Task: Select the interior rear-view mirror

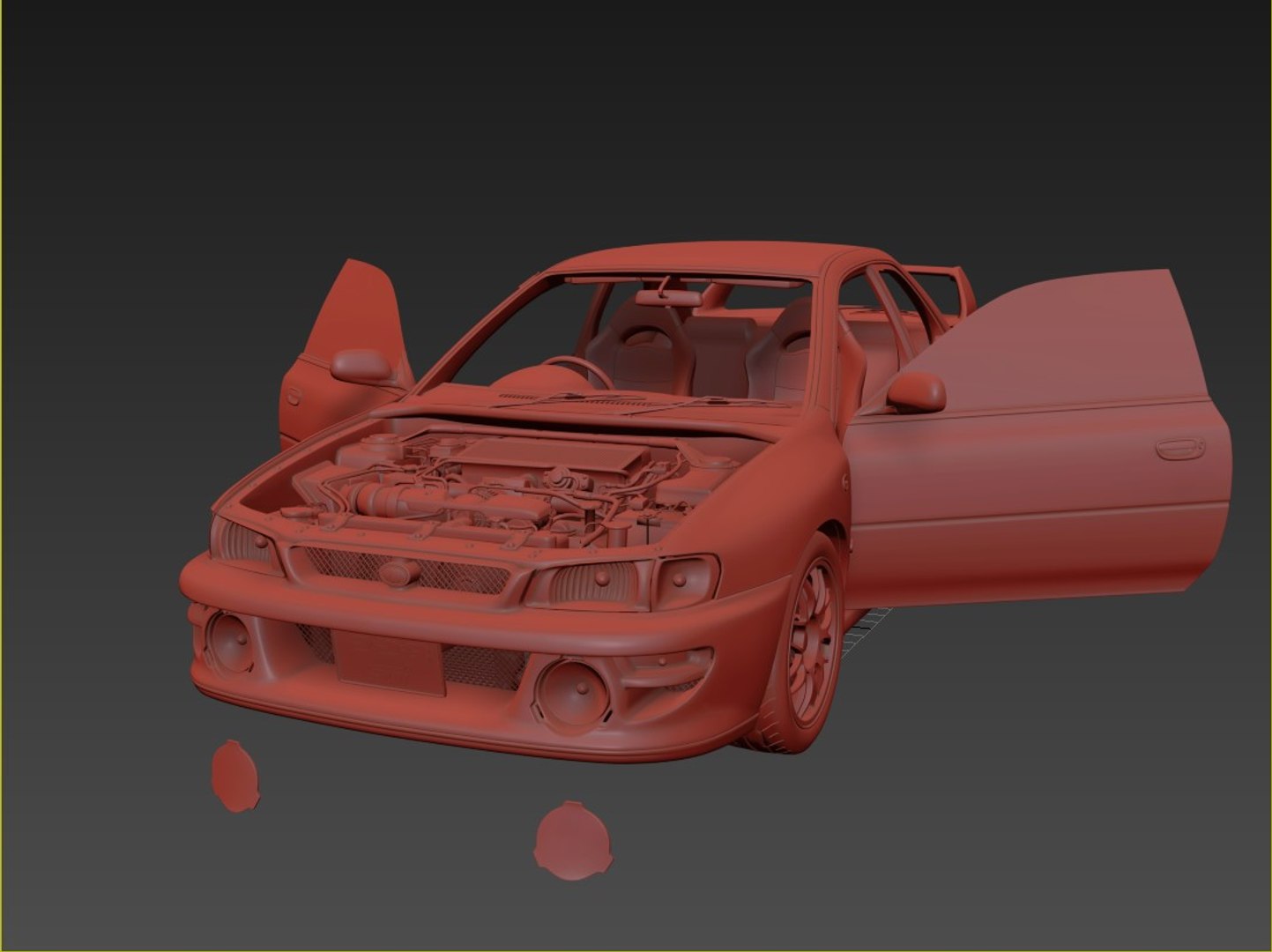Action: 668,297
